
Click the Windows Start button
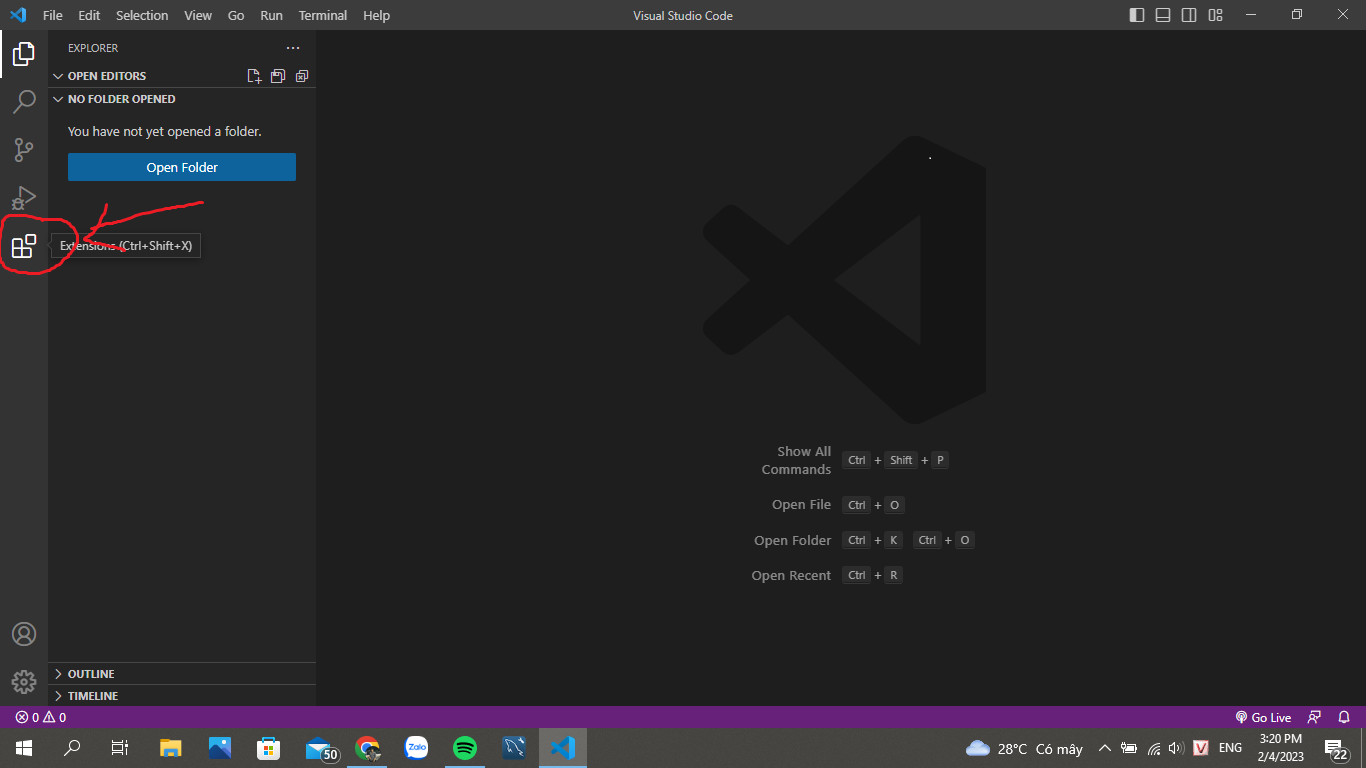[24, 748]
